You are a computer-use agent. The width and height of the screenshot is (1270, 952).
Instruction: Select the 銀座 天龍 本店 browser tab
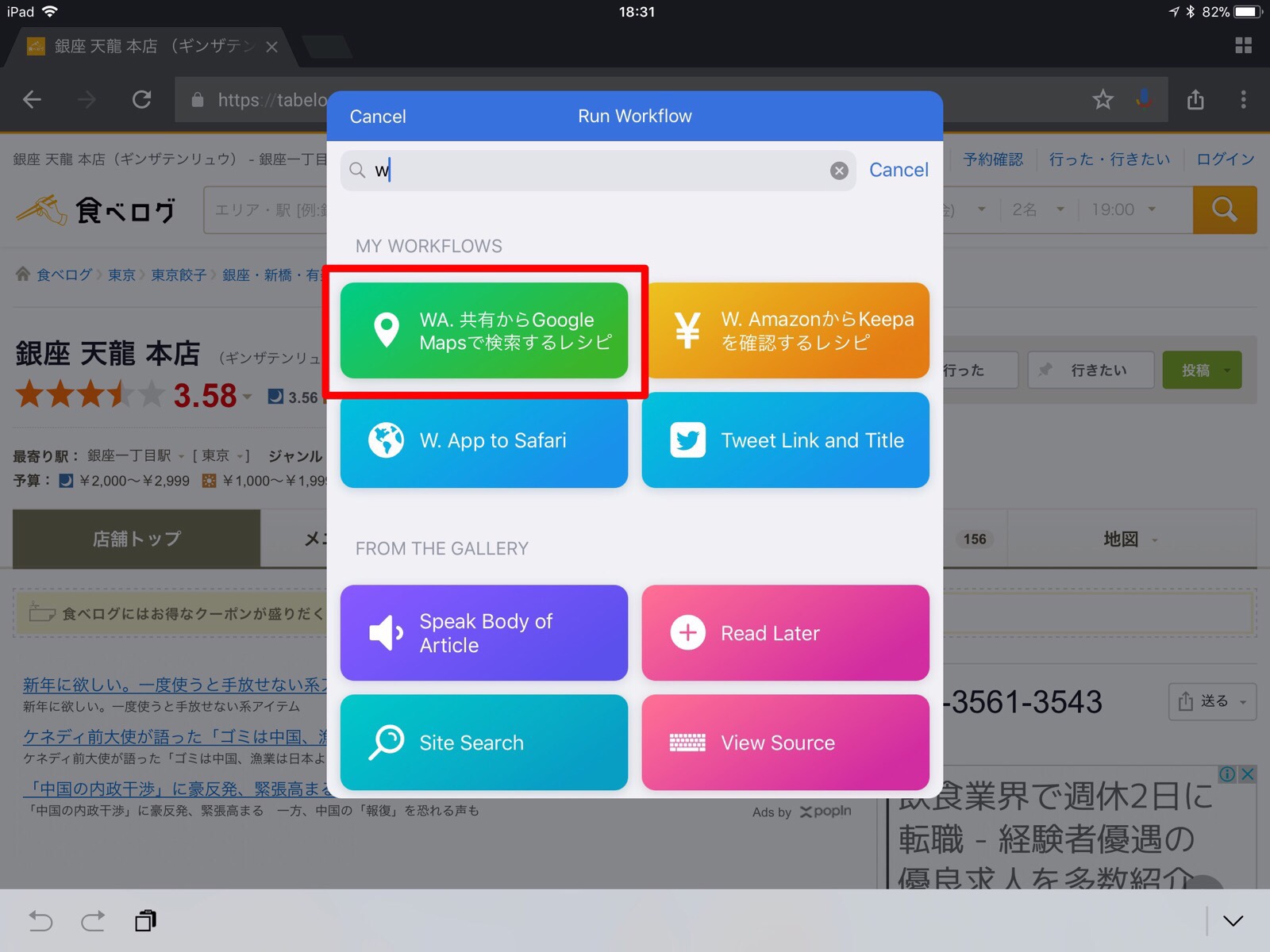(151, 47)
